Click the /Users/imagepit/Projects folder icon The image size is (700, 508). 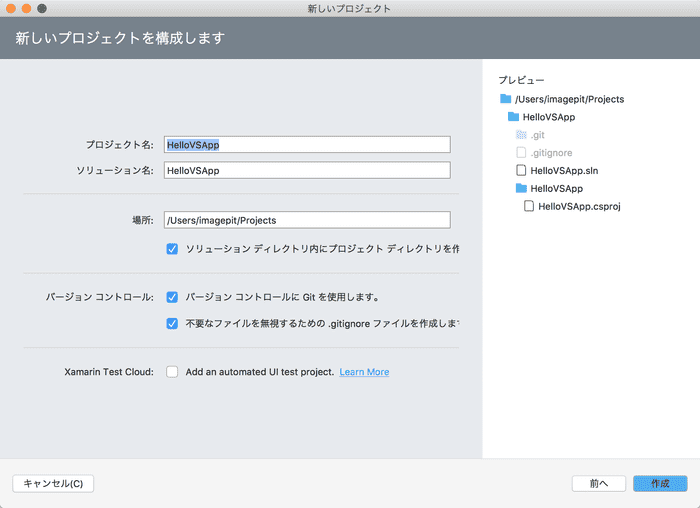tap(504, 99)
